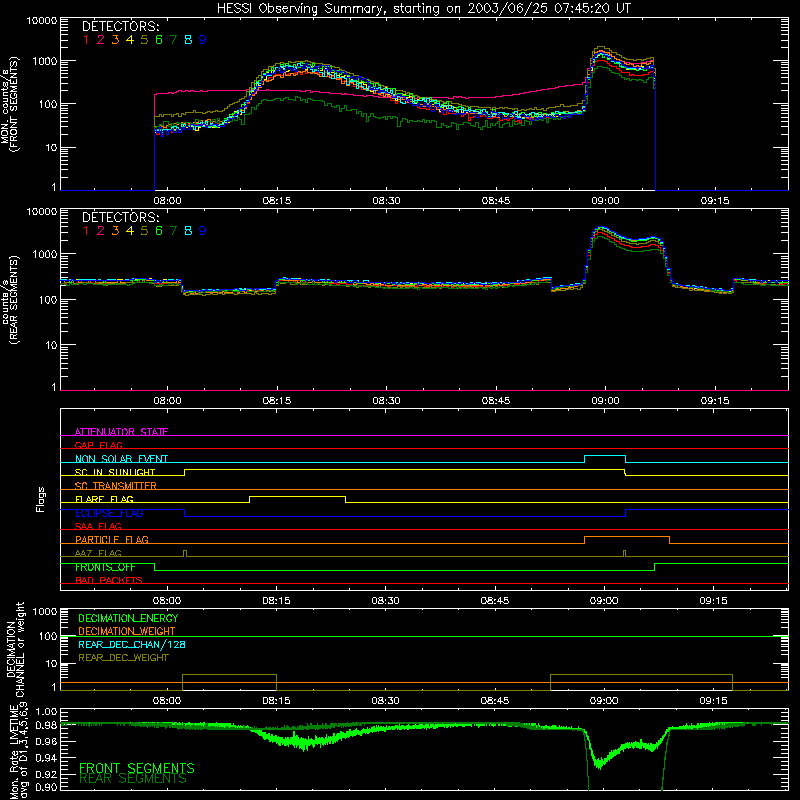Screen dimensions: 800x800
Task: Click the 08:45 tick label under the rear segments plot
Action: [x=496, y=401]
